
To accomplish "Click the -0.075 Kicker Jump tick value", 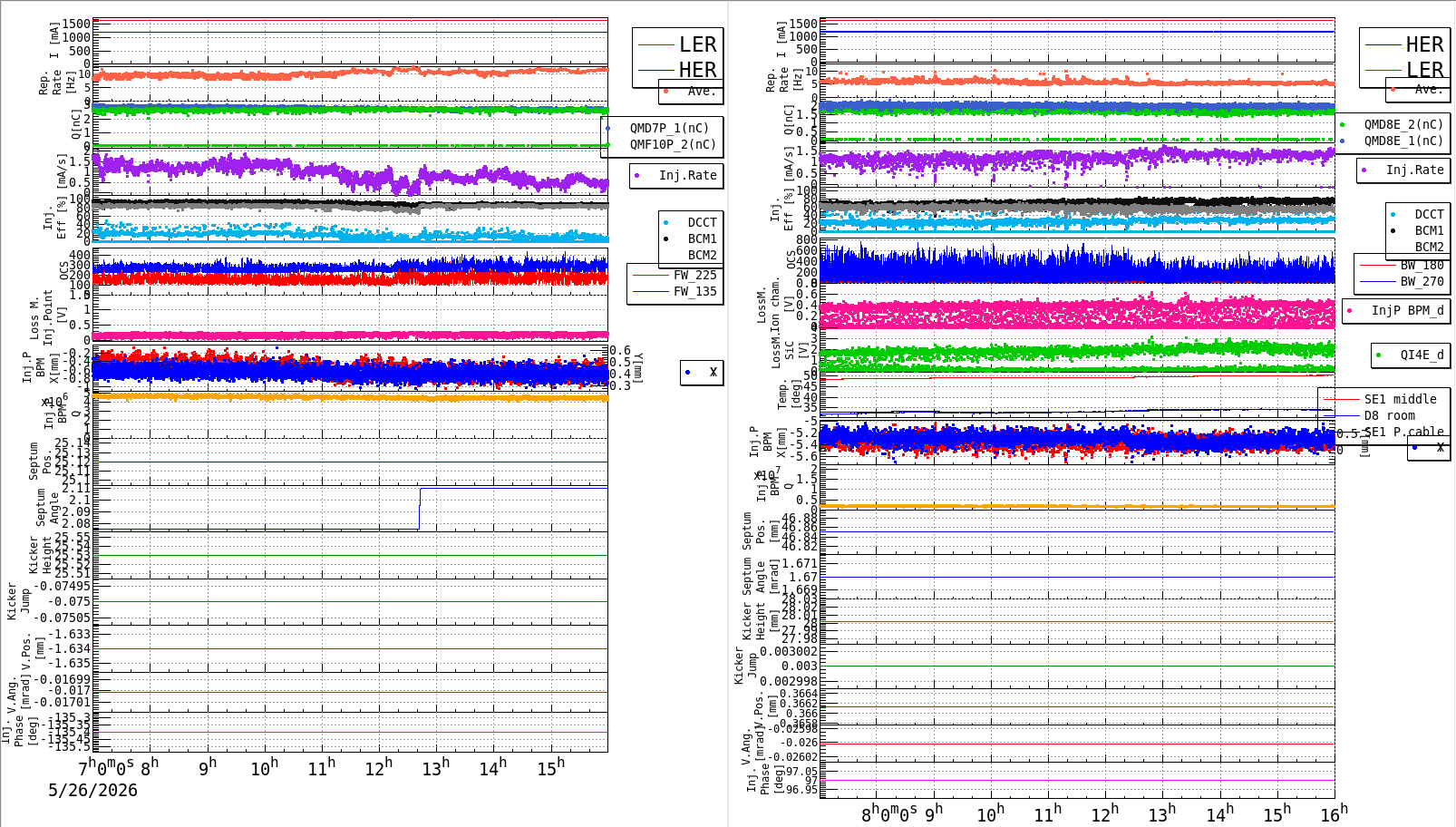I will tap(70, 601).
